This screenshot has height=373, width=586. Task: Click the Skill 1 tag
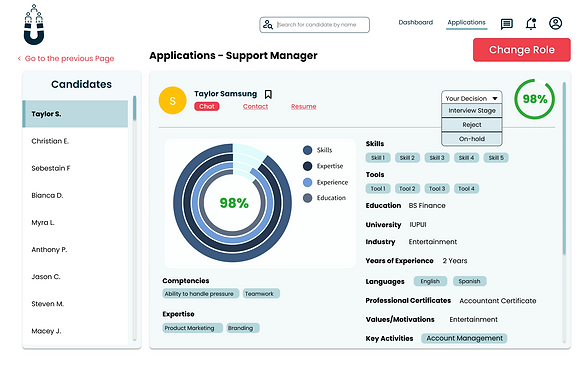pos(378,158)
